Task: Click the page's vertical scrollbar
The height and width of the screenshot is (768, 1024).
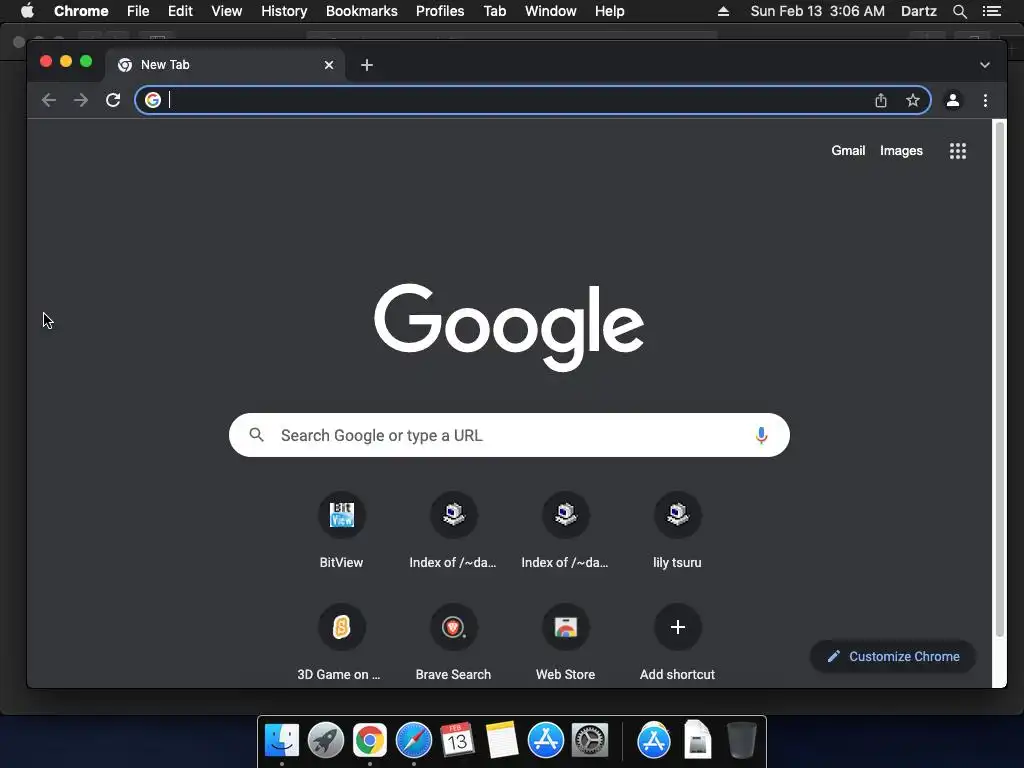Action: (999, 379)
